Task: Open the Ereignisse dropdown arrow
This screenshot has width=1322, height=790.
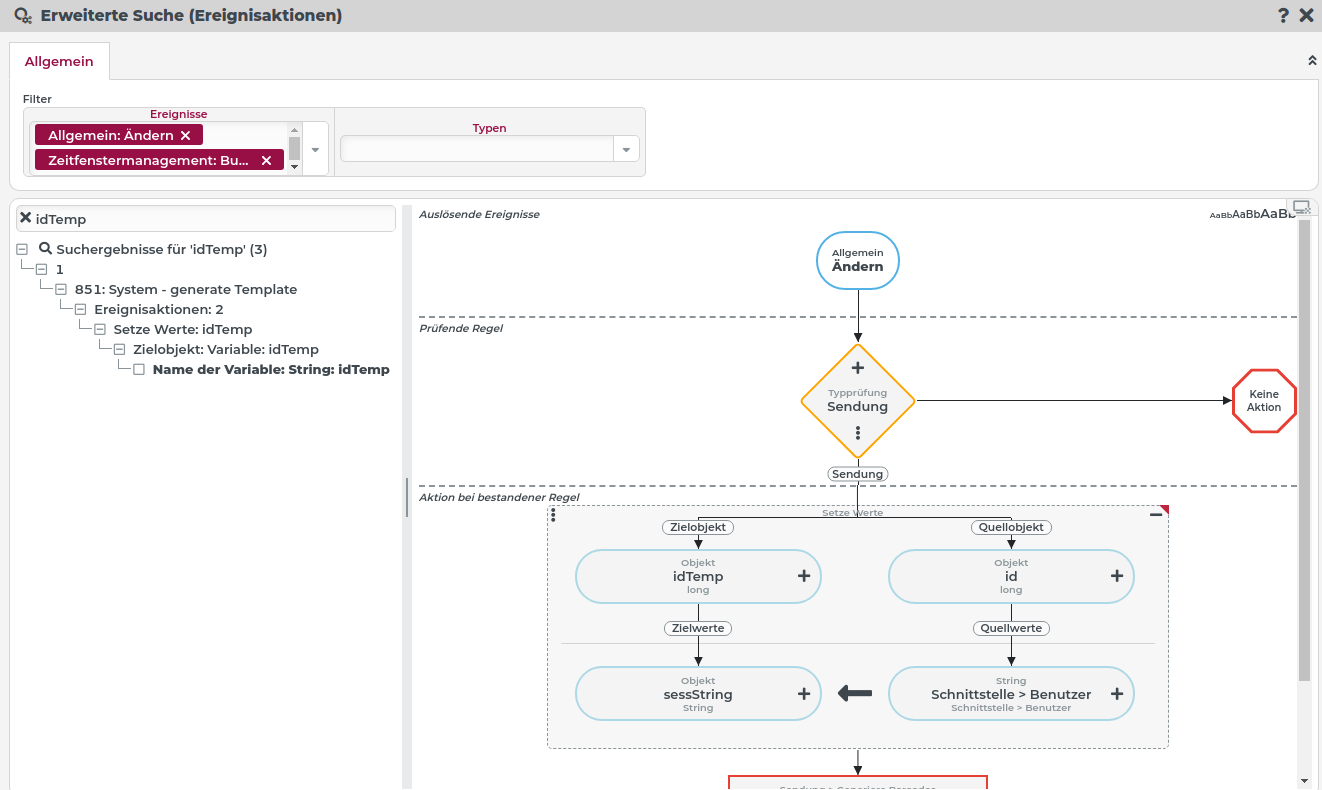Action: click(x=315, y=149)
